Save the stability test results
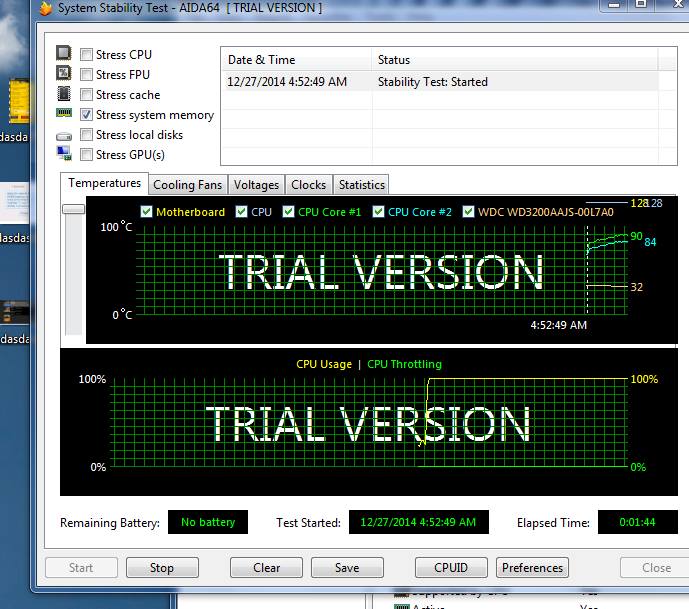This screenshot has width=689, height=609. [x=347, y=568]
